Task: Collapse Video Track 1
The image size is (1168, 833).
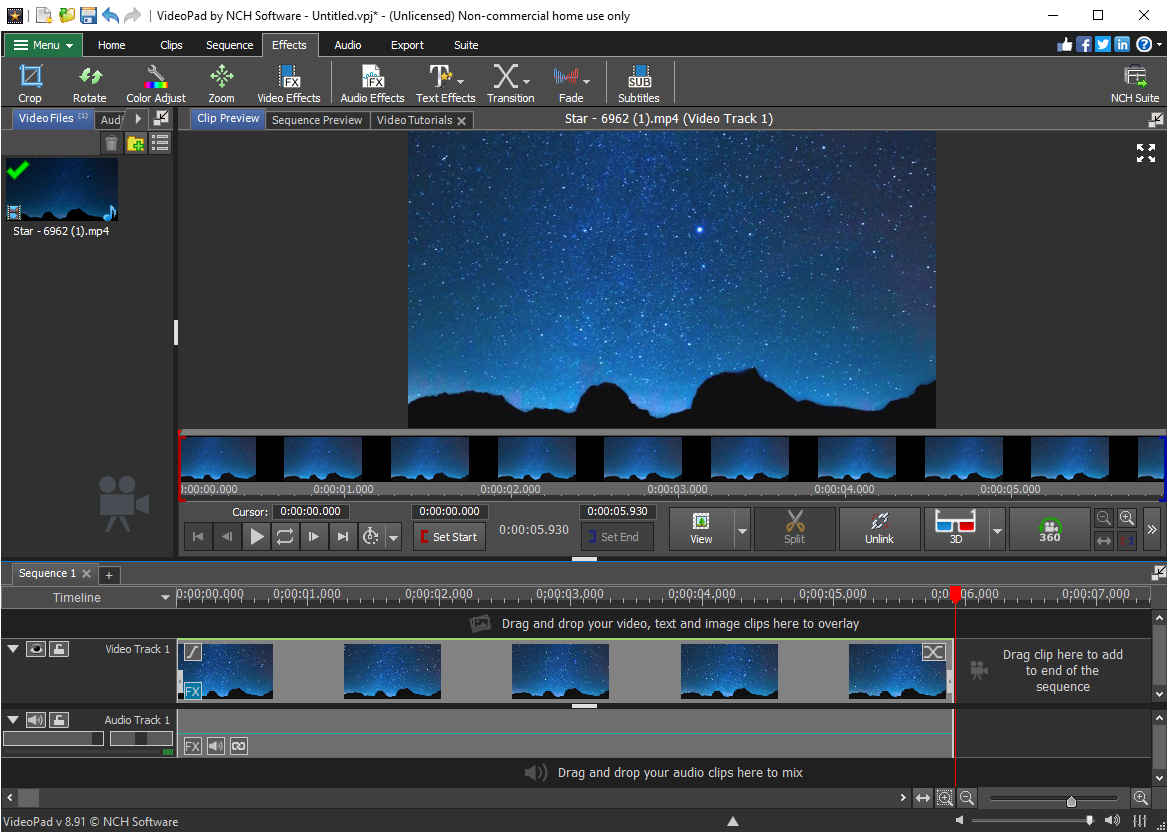Action: 13,649
